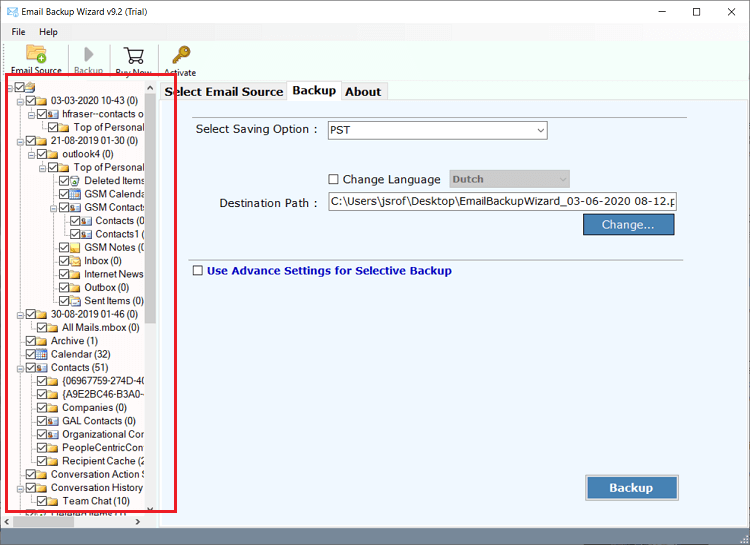Viewport: 750px width, 545px height.
Task: Click the GSM Calendar folder icon
Action: pyautogui.click(x=75, y=194)
